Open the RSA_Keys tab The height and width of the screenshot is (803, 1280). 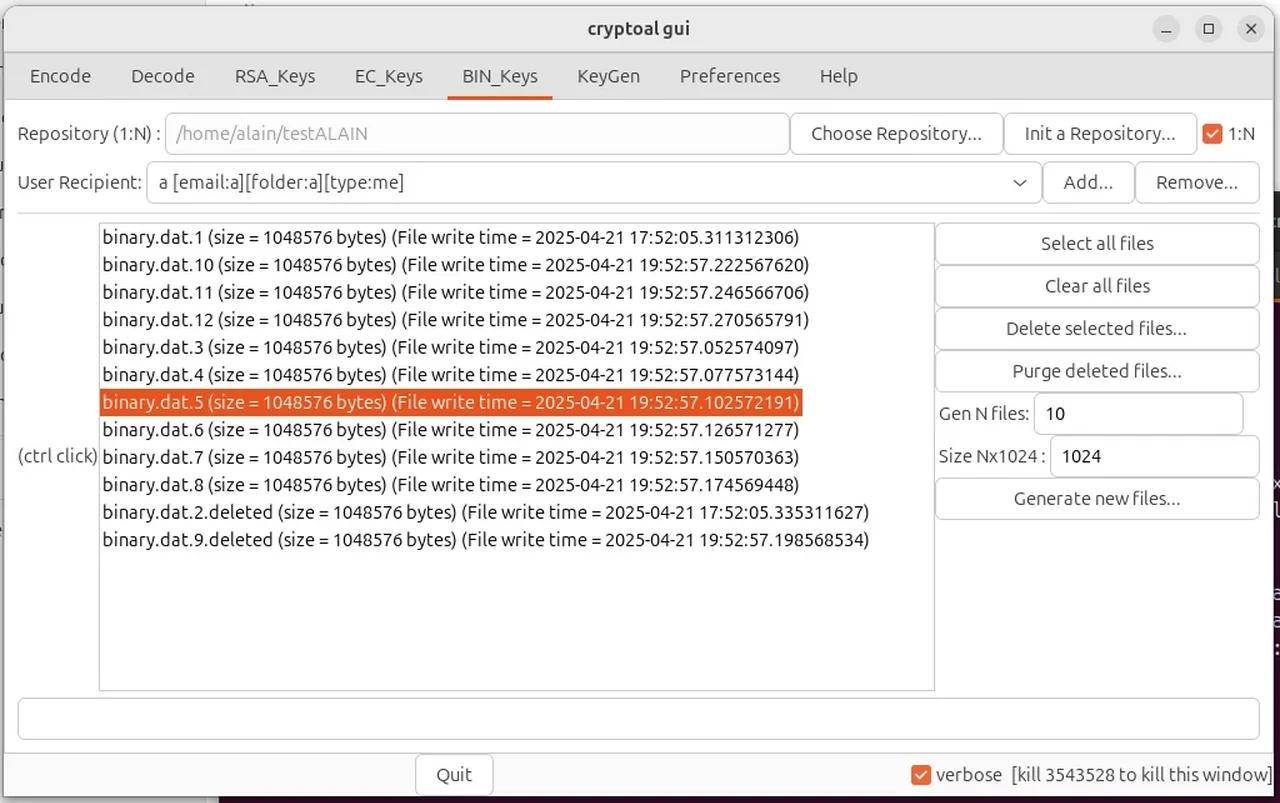pyautogui.click(x=274, y=76)
